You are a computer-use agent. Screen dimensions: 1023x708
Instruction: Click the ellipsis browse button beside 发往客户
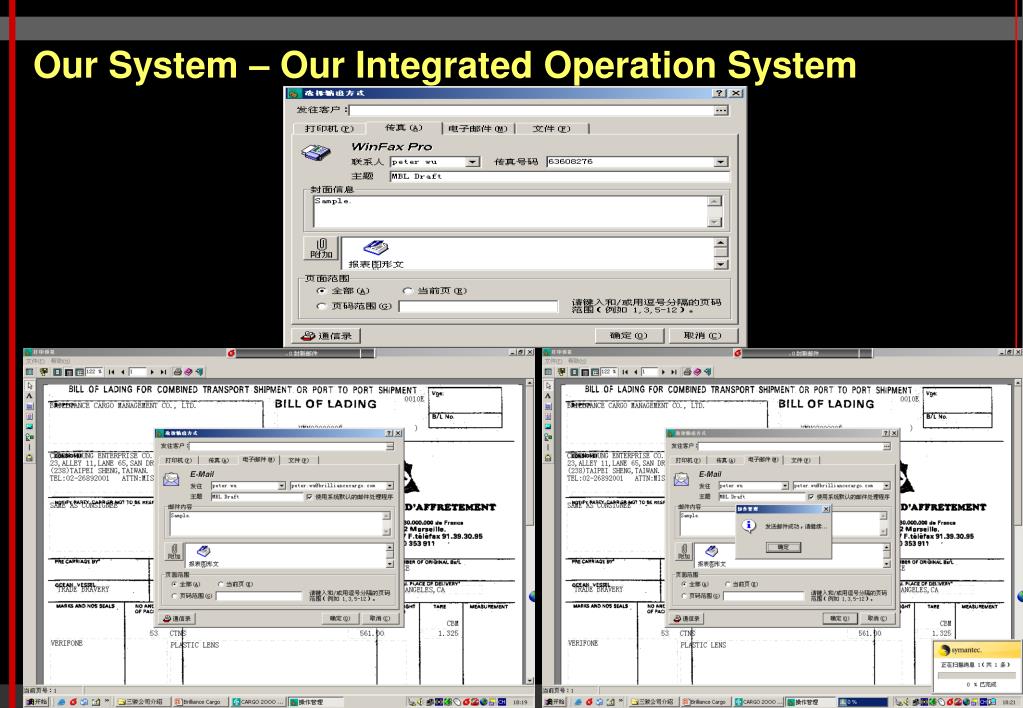point(720,110)
